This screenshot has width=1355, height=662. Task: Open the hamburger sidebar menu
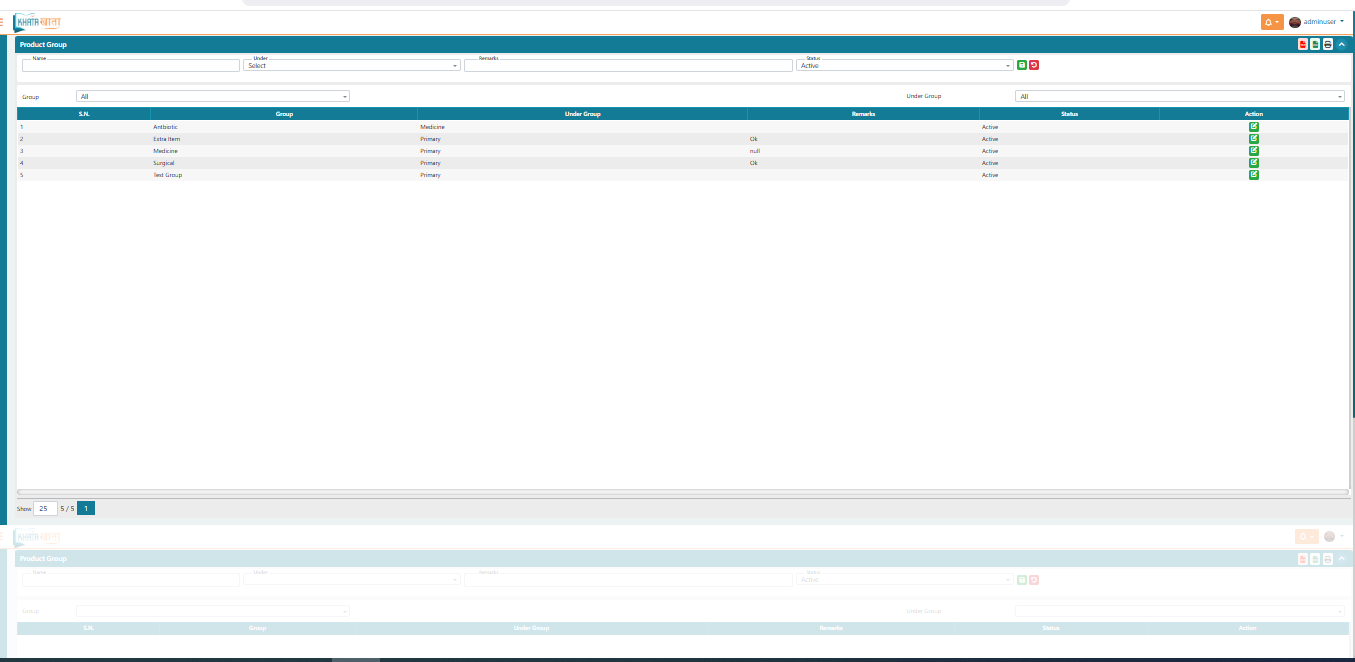click(2, 22)
